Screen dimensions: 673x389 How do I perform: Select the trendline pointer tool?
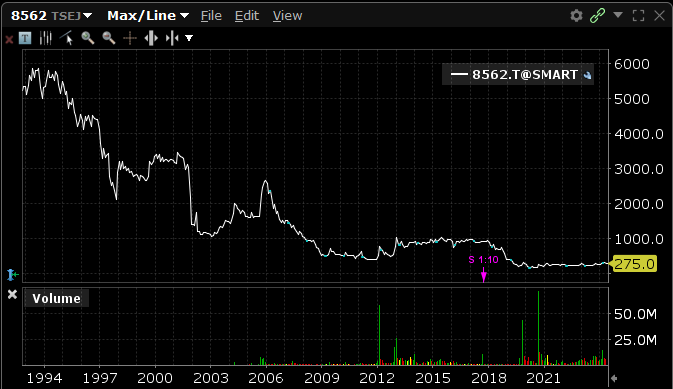[x=67, y=39]
